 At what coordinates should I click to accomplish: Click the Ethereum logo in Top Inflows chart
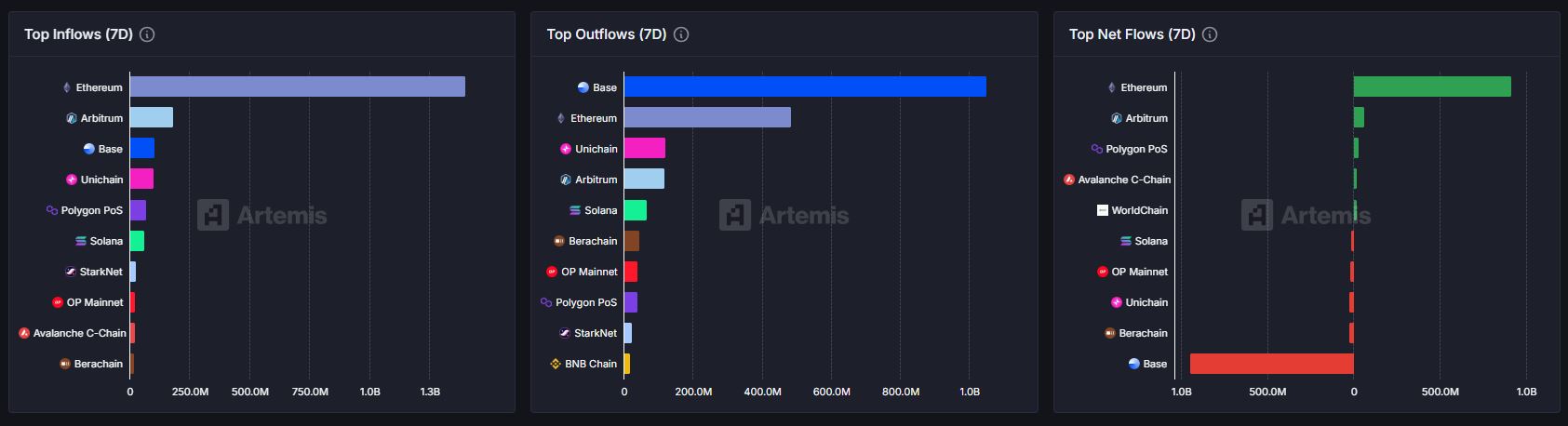coord(66,87)
